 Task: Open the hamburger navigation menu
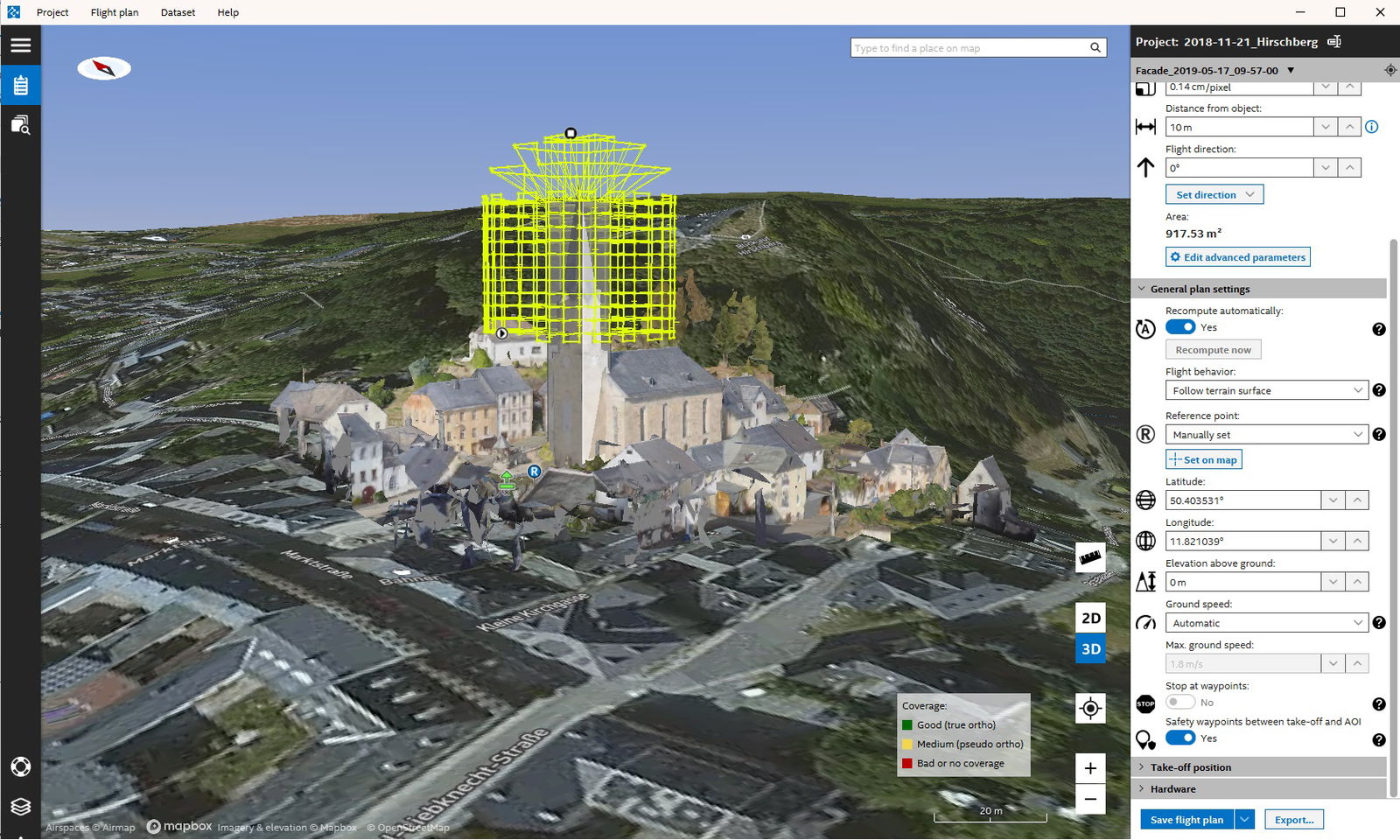point(20,45)
